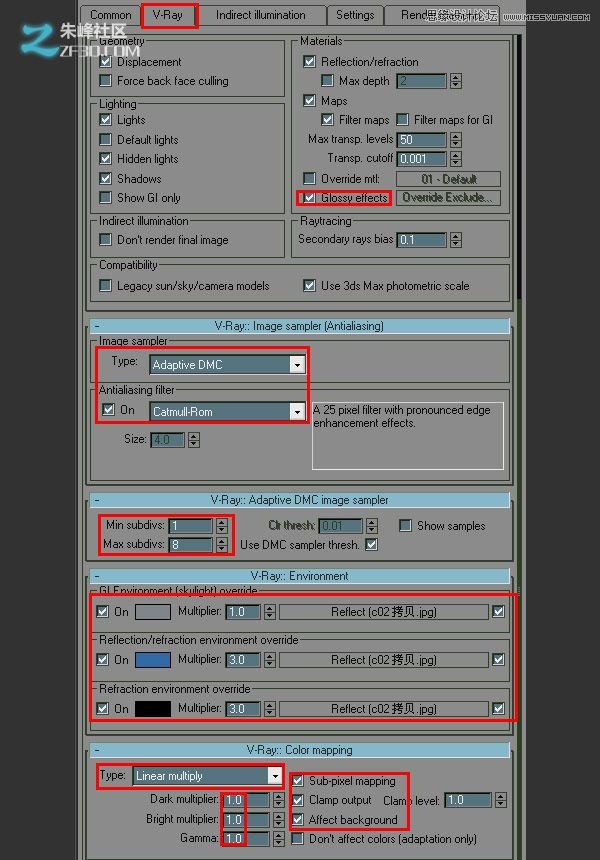The height and width of the screenshot is (860, 600).
Task: Enable Override mtl checkbox
Action: coord(309,179)
